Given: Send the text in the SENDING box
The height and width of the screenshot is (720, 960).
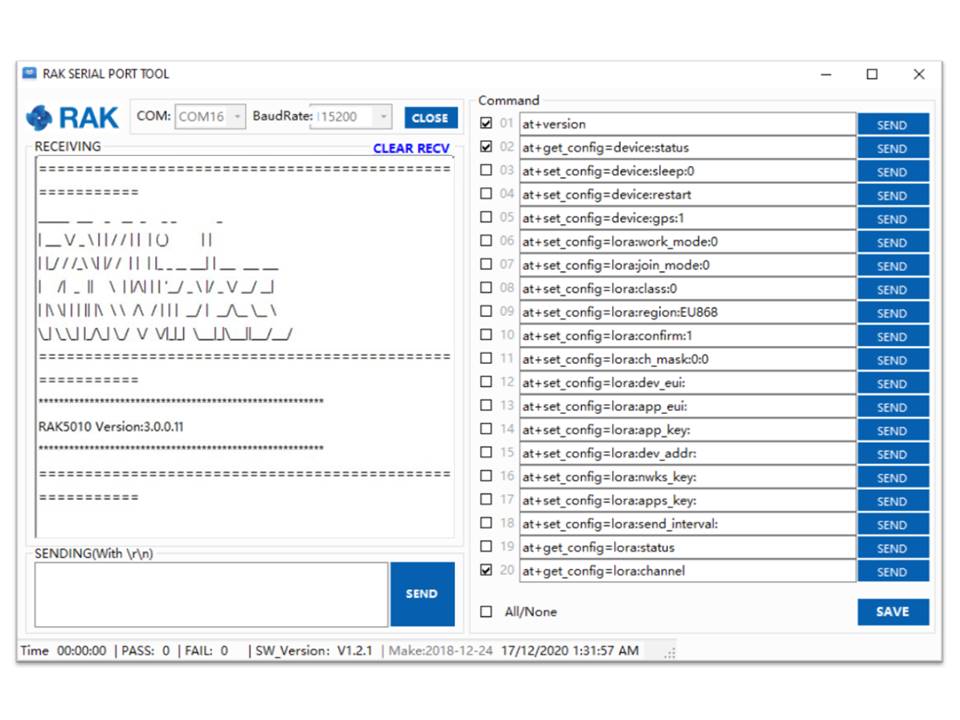Looking at the screenshot, I should pyautogui.click(x=422, y=594).
